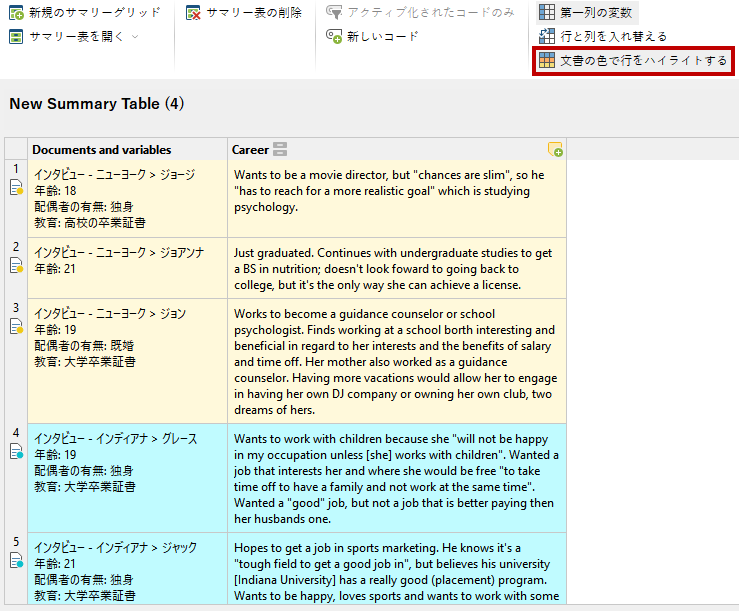739x611 pixels.
Task: Click summary text about working with children
Action: coord(396,479)
